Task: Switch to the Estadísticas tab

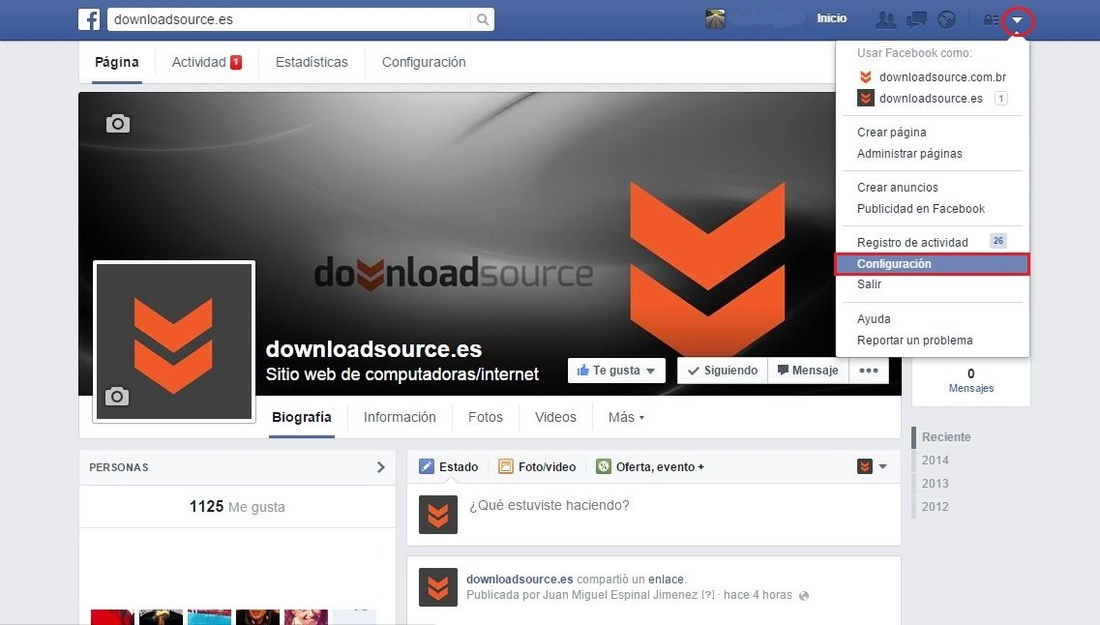Action: coord(311,62)
